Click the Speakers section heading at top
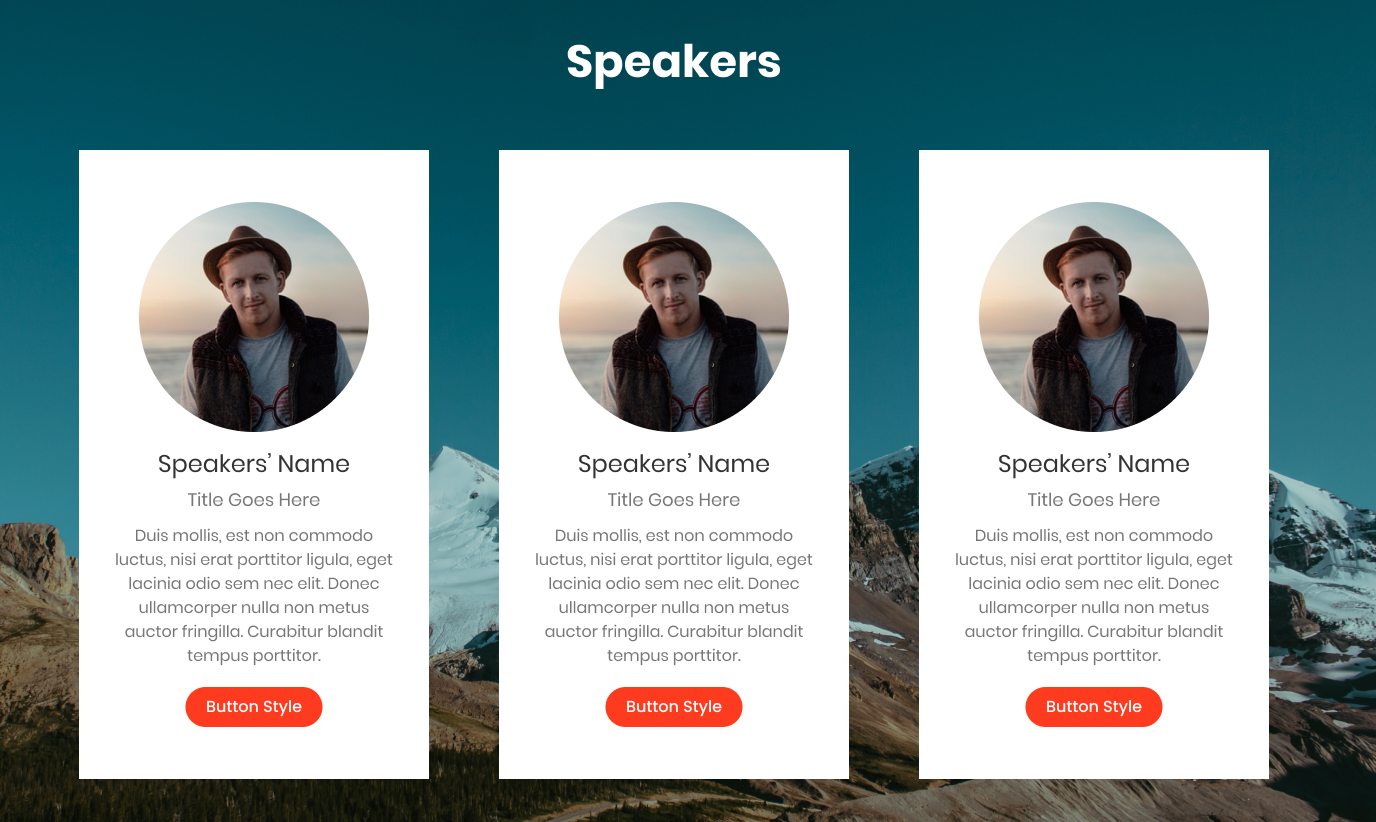1376x822 pixels. pos(674,62)
